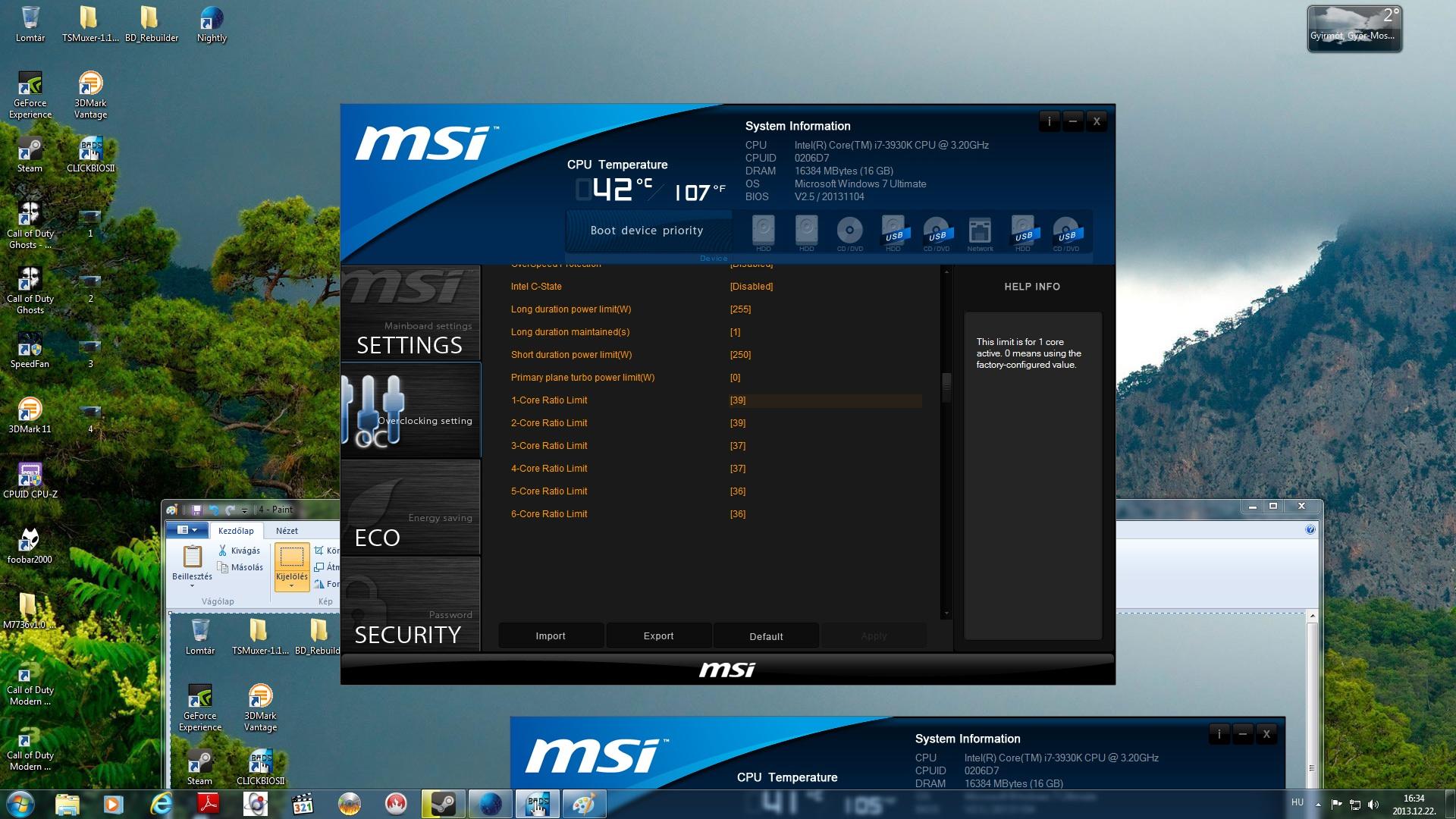Open the Overclocking setting panel
The width and height of the screenshot is (1456, 819).
[x=410, y=410]
